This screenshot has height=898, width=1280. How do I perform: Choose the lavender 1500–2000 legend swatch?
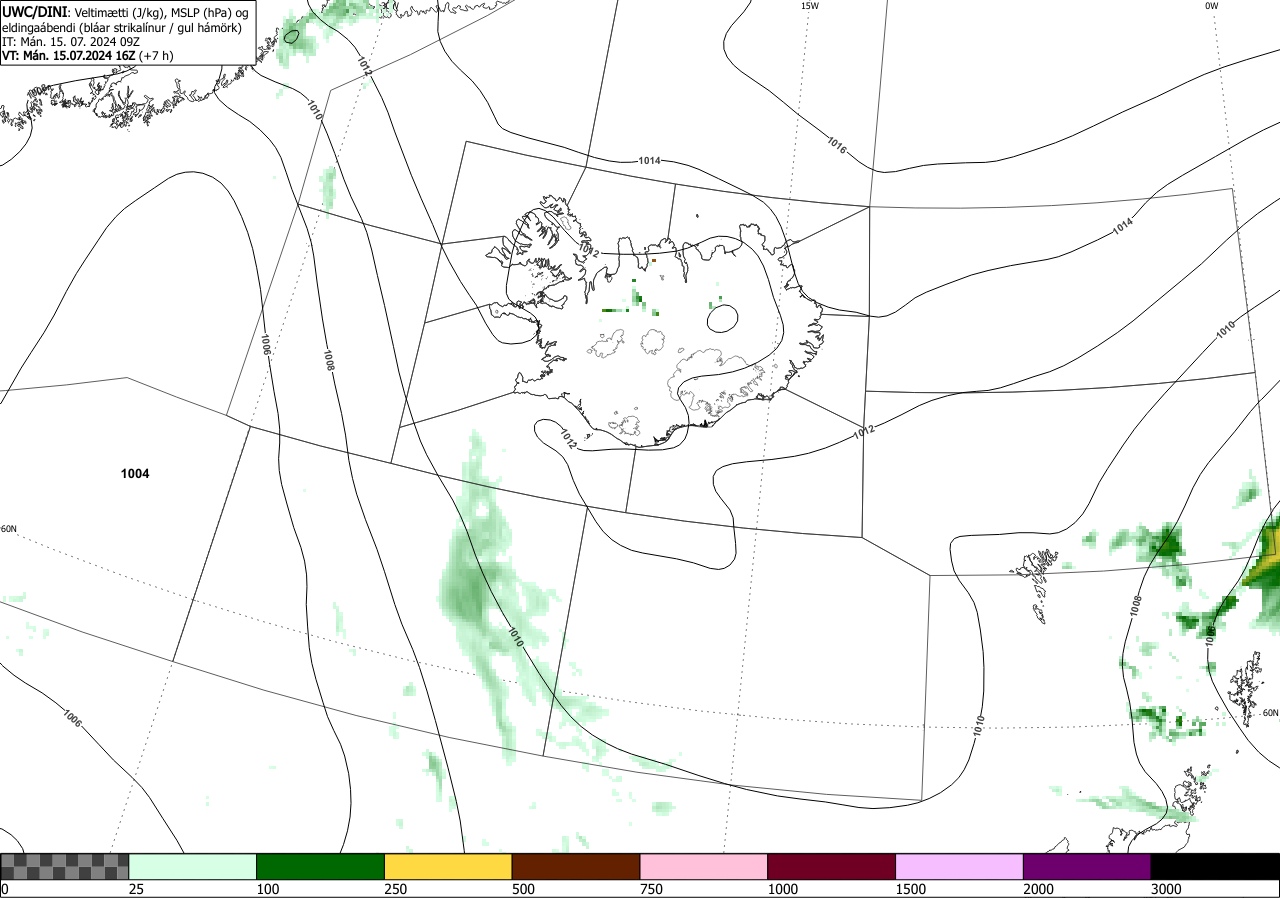(x=960, y=866)
